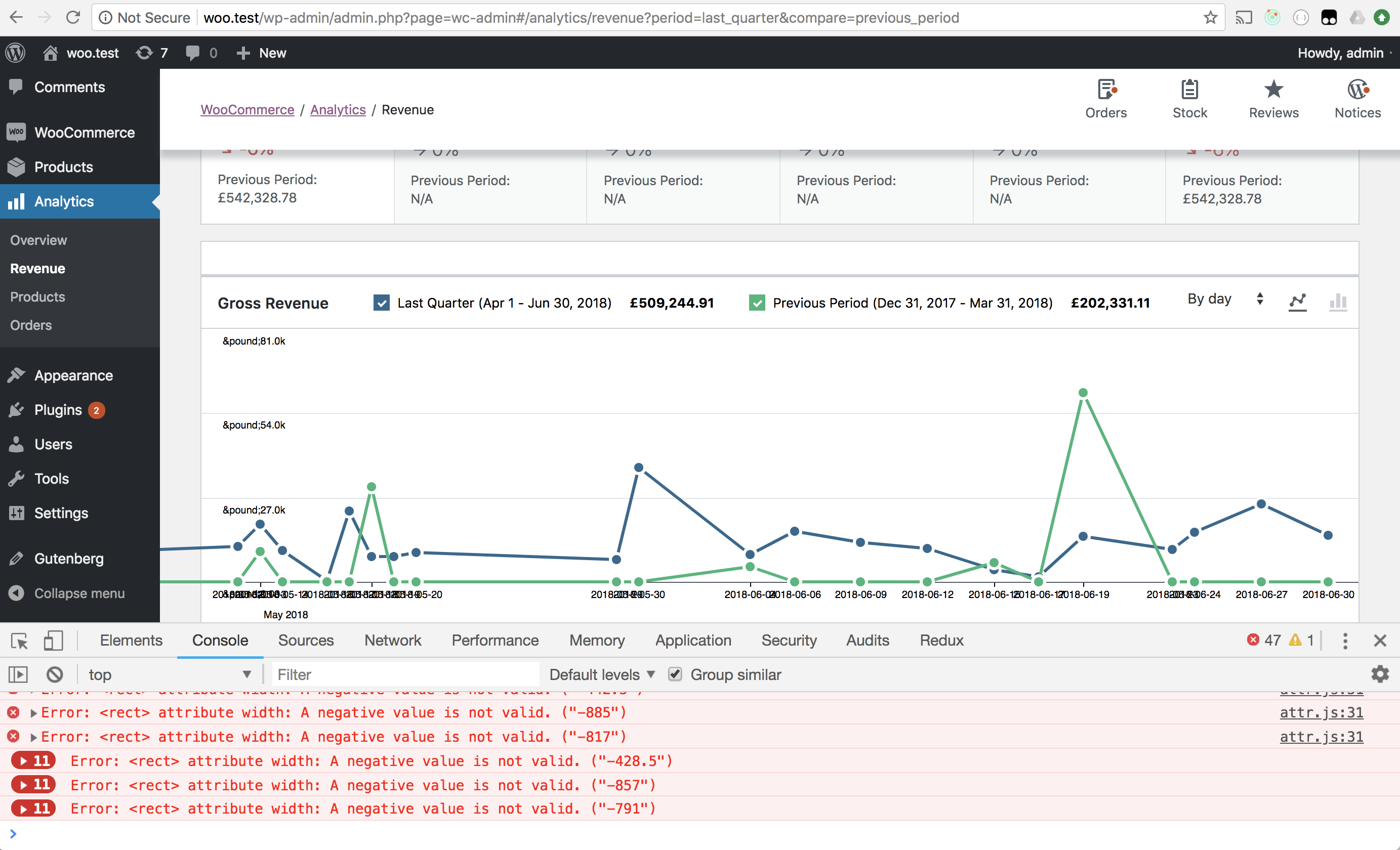Open the Notices panel
The image size is (1400, 850).
tap(1357, 98)
